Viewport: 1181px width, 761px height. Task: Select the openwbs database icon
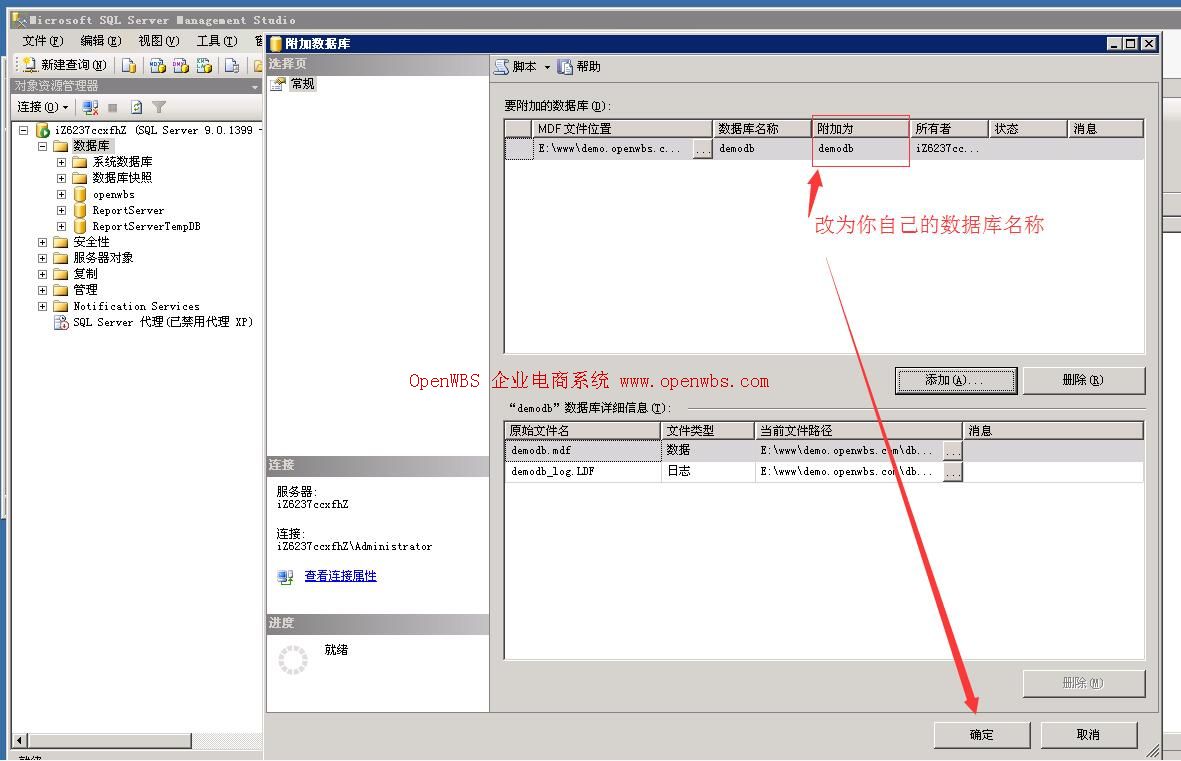(80, 195)
